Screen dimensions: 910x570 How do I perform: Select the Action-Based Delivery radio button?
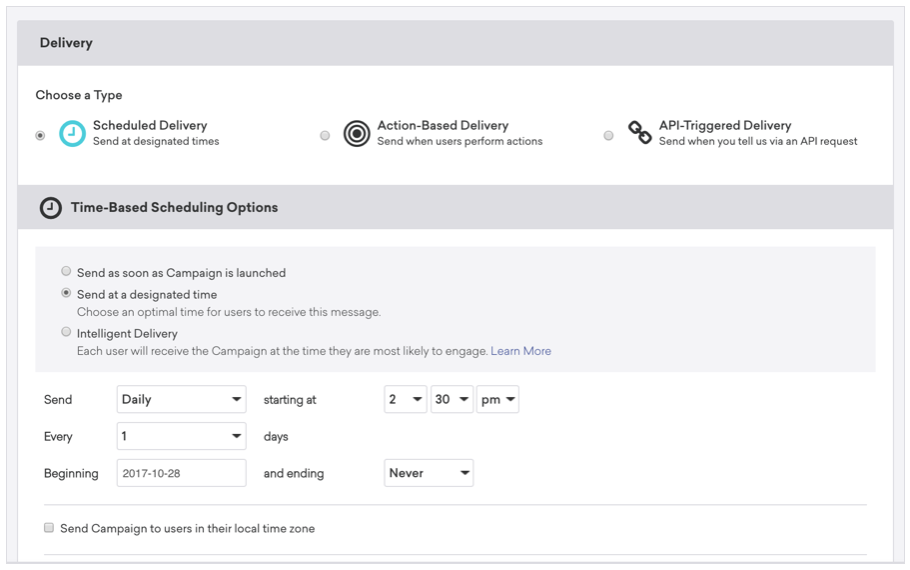coord(325,135)
